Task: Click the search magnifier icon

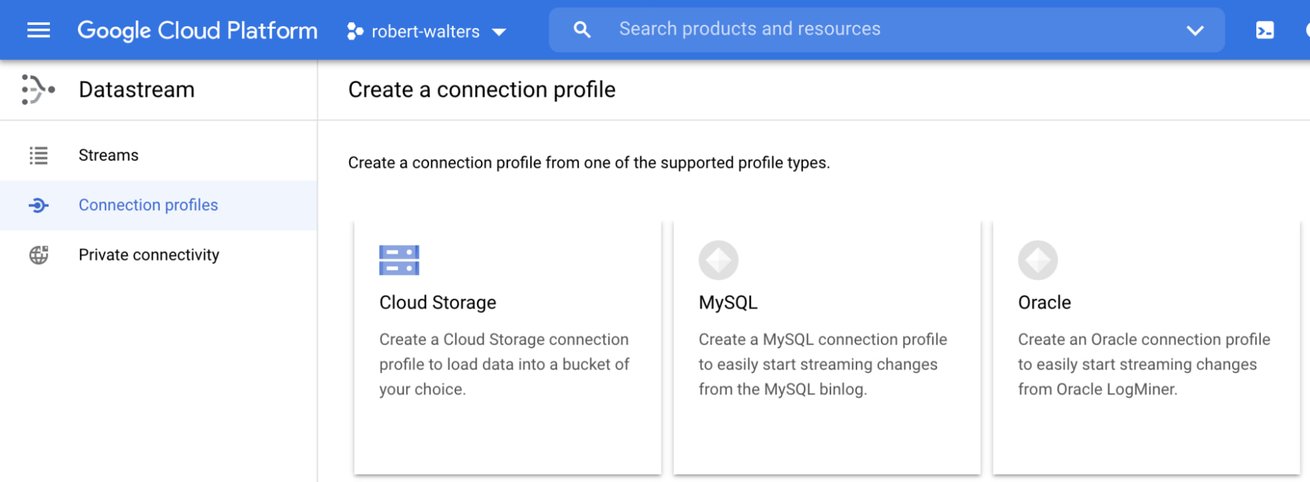Action: [582, 30]
